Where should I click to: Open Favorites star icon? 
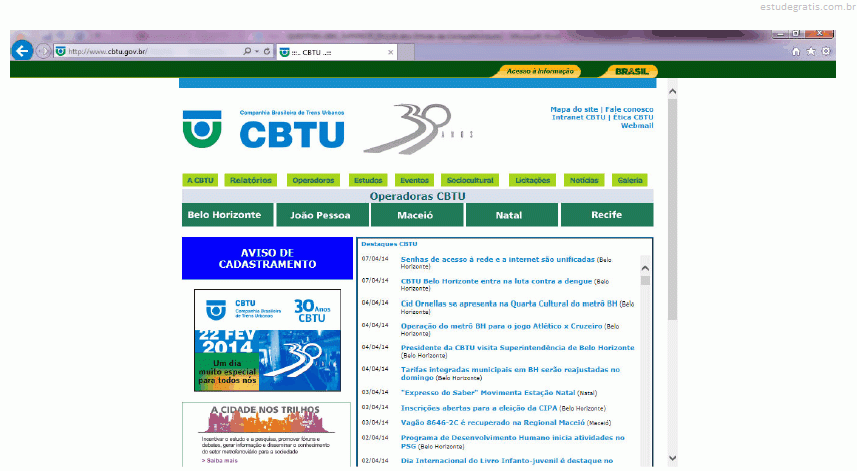pyautogui.click(x=811, y=51)
